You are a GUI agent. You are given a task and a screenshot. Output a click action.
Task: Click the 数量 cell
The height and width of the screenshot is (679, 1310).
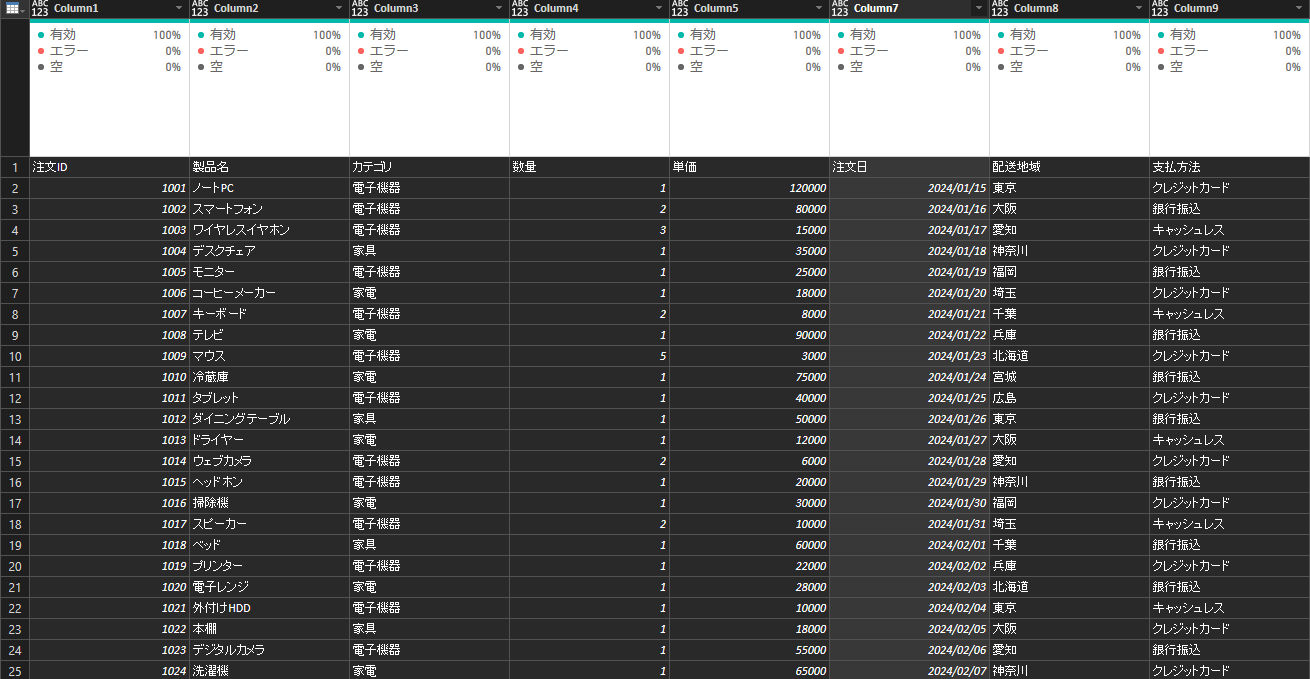click(x=590, y=167)
